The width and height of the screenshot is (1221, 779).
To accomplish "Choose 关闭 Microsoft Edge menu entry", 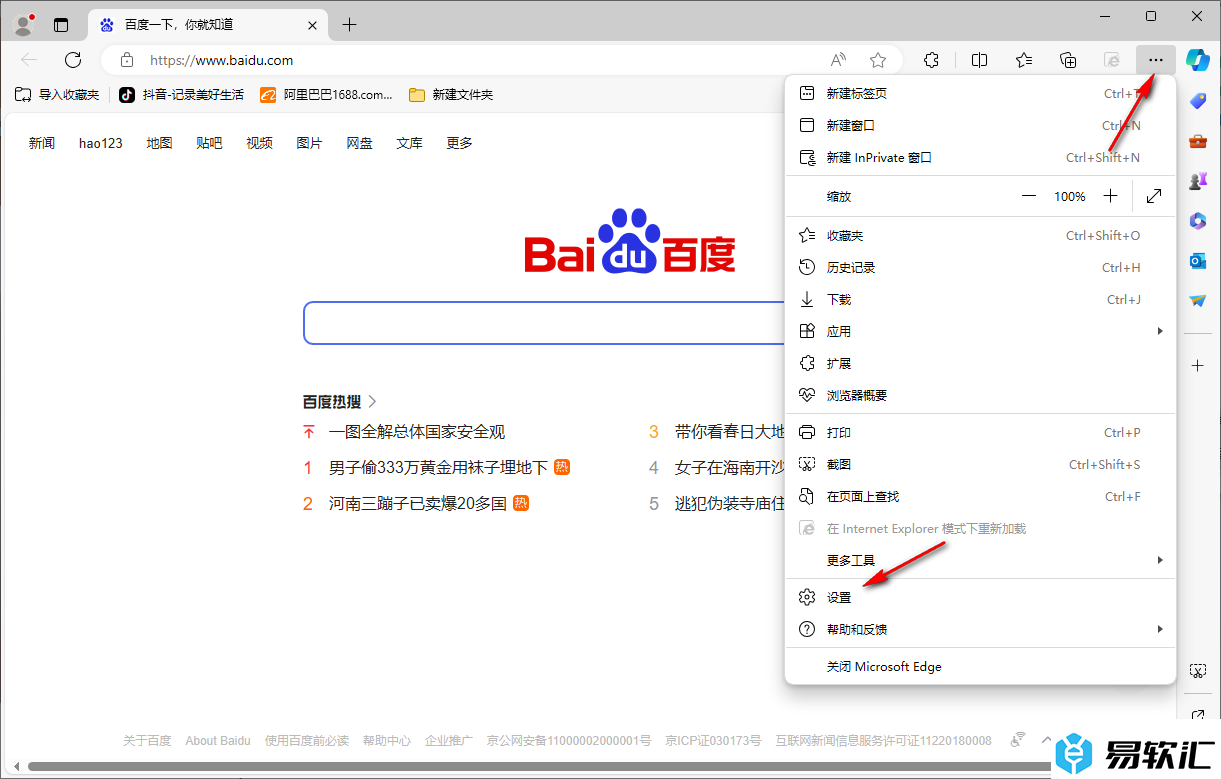I will pyautogui.click(x=980, y=667).
